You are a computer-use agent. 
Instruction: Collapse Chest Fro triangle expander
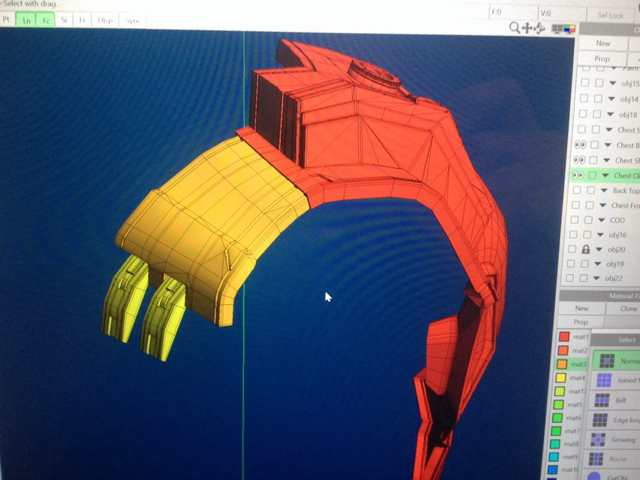603,205
